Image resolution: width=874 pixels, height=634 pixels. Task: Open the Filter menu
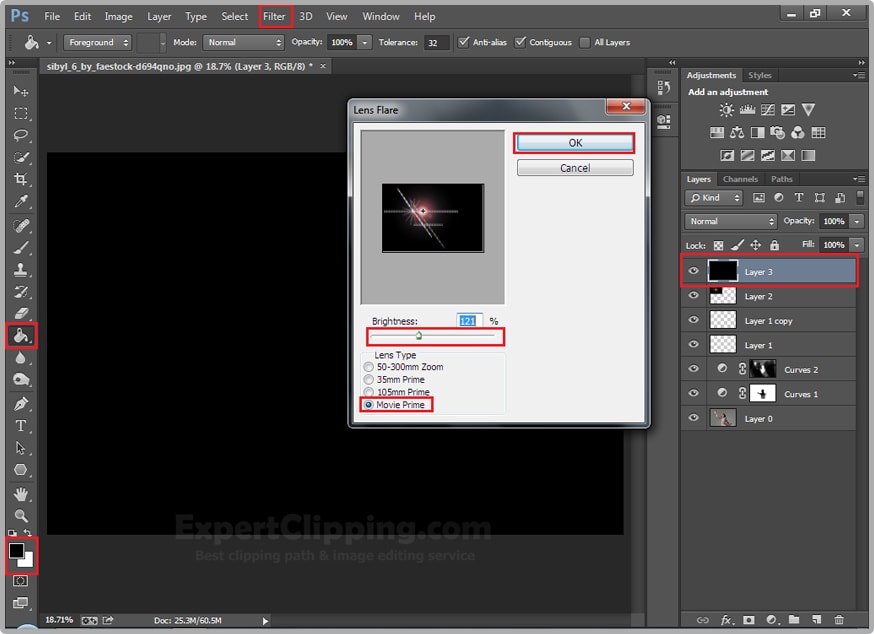[x=274, y=16]
